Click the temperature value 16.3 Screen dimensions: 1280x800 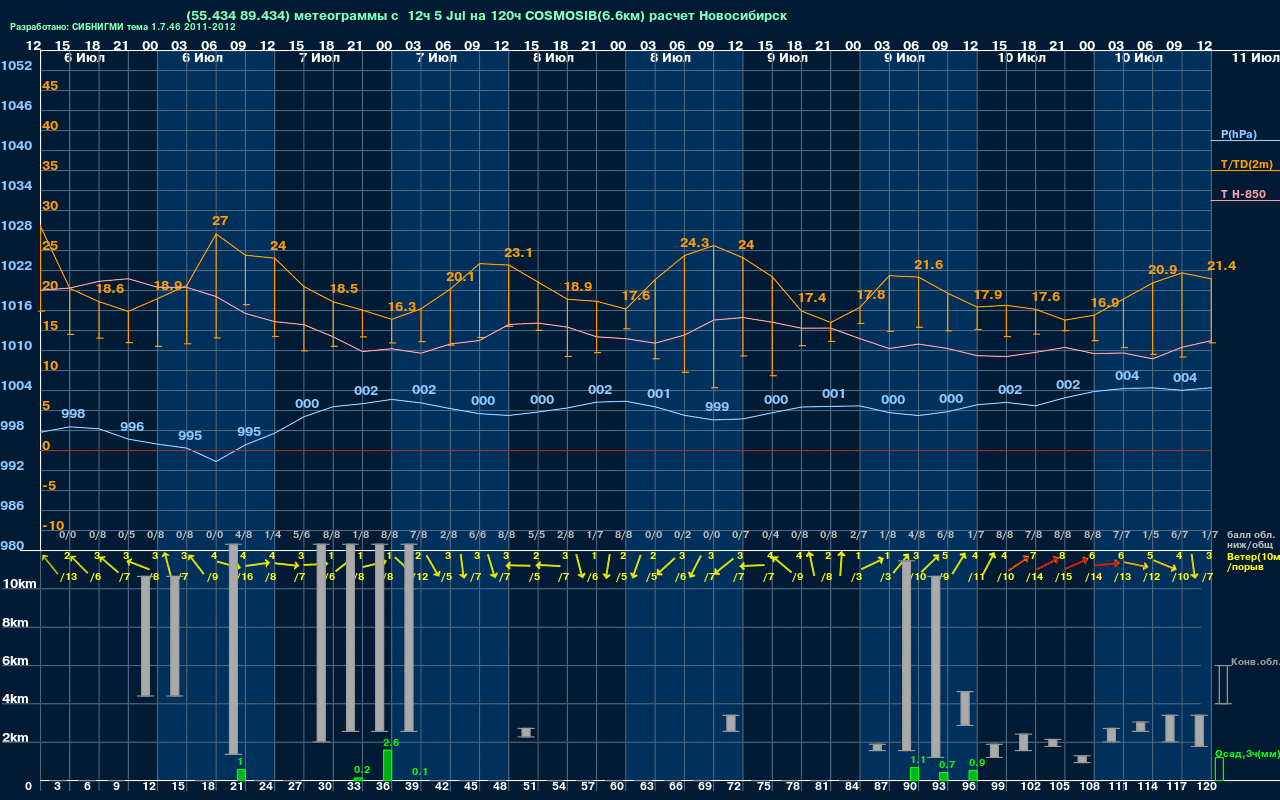[401, 307]
